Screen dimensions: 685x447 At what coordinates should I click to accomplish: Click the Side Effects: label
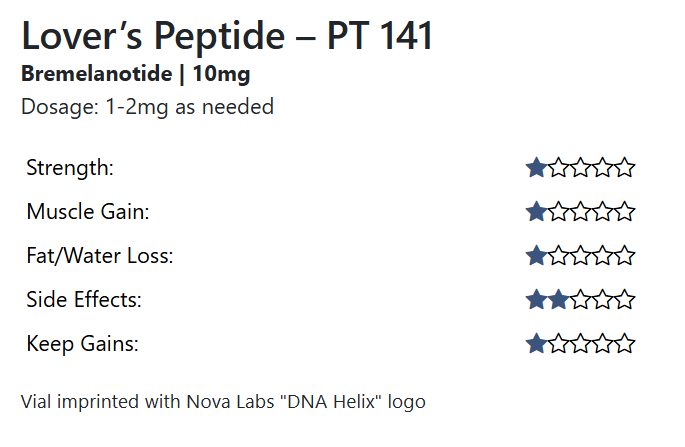click(x=84, y=300)
